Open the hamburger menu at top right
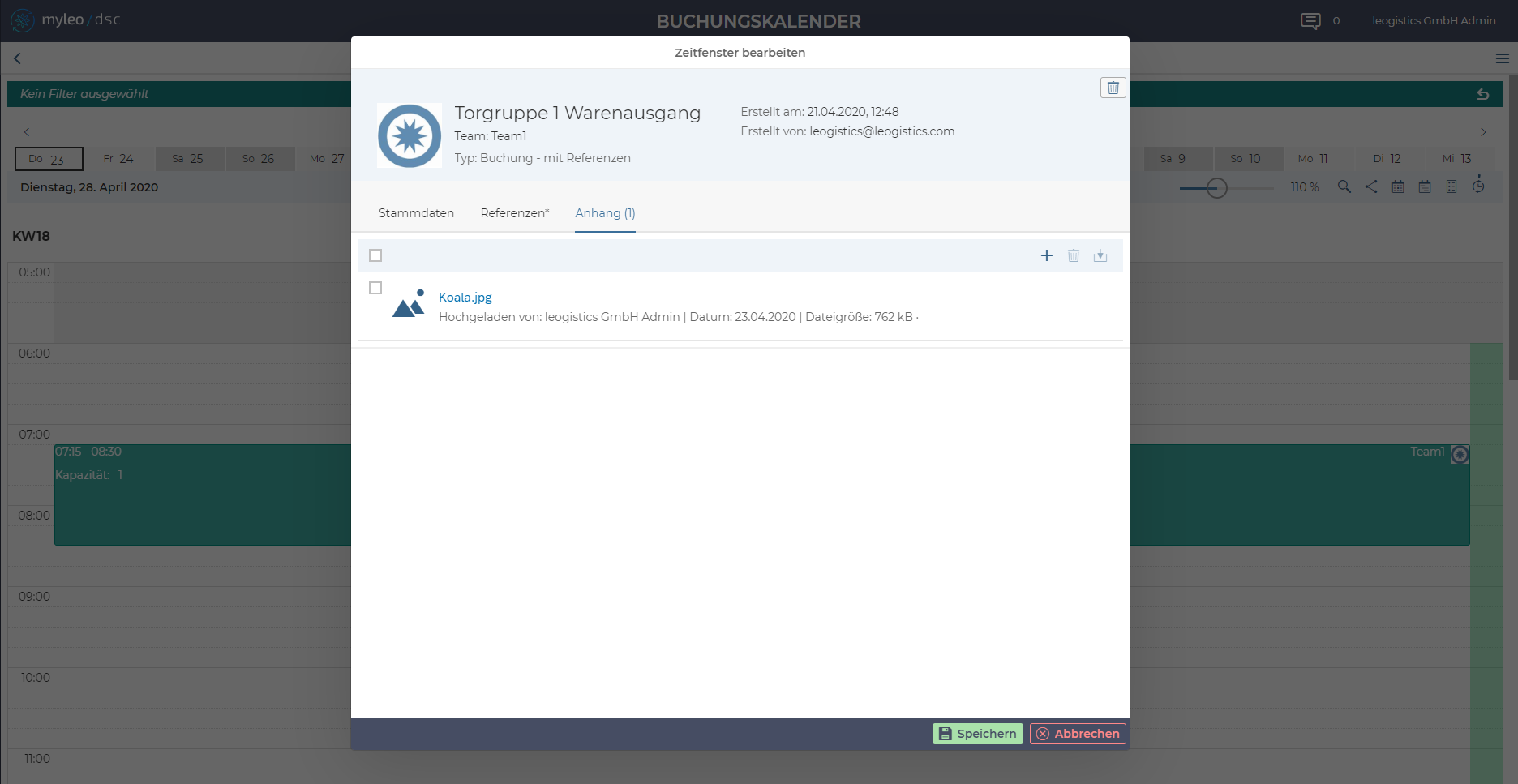 [1502, 58]
